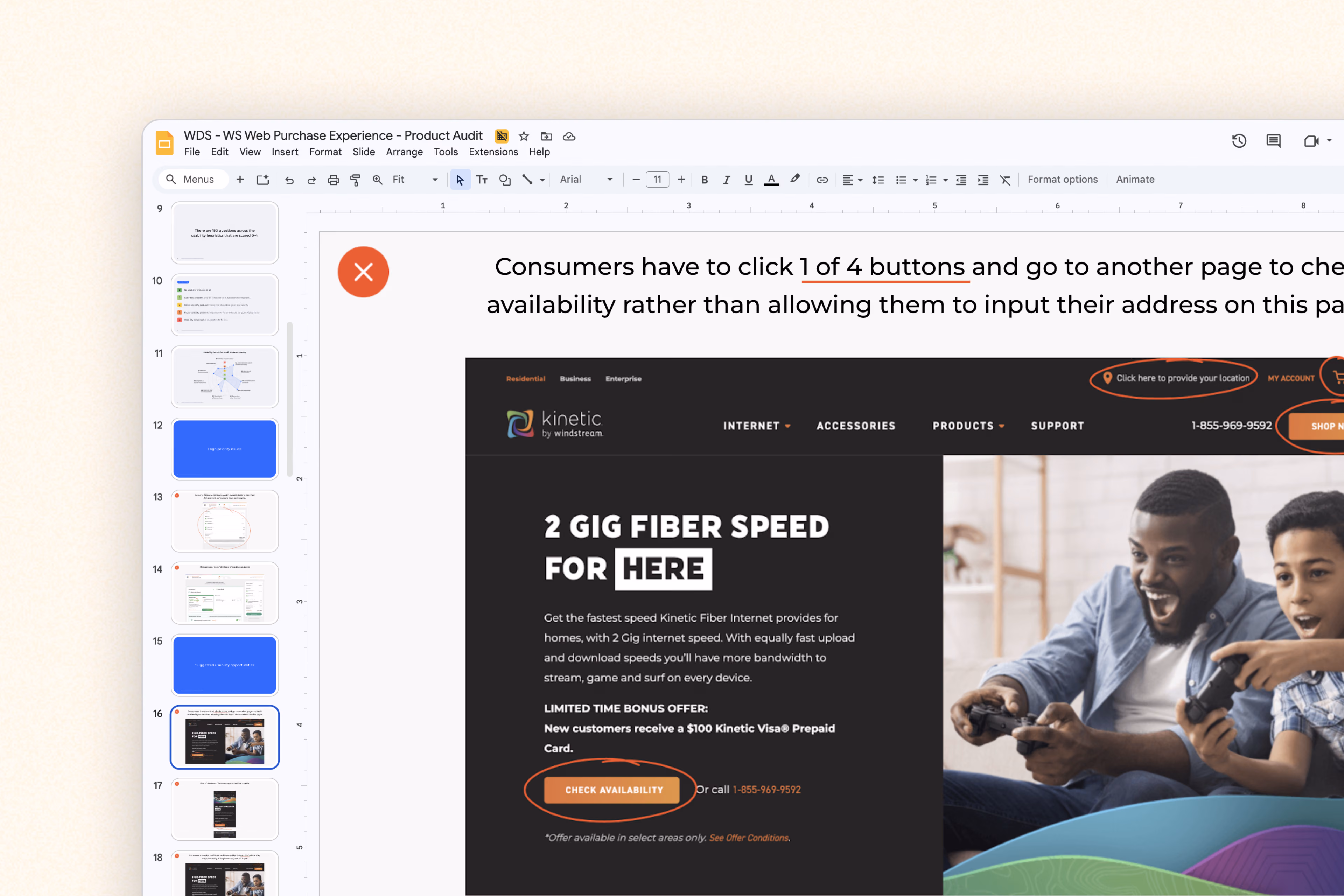Click the filmstrip vertical scrollbar
Image resolution: width=1344 pixels, height=896 pixels.
coord(290,399)
